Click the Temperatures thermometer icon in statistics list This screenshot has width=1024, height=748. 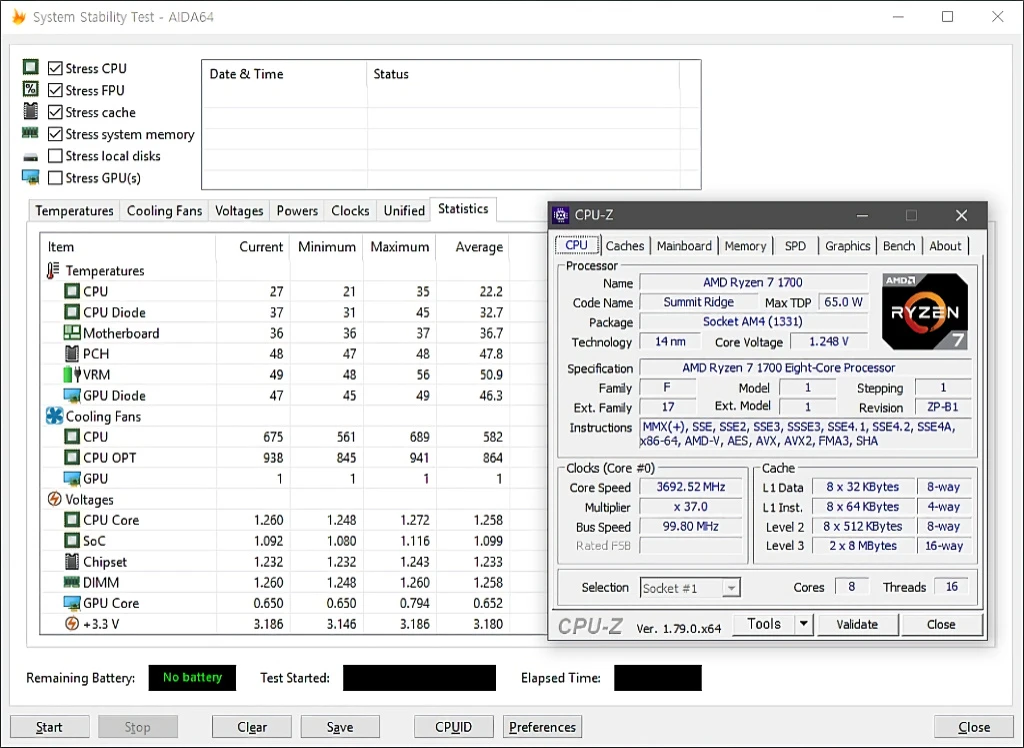point(53,270)
